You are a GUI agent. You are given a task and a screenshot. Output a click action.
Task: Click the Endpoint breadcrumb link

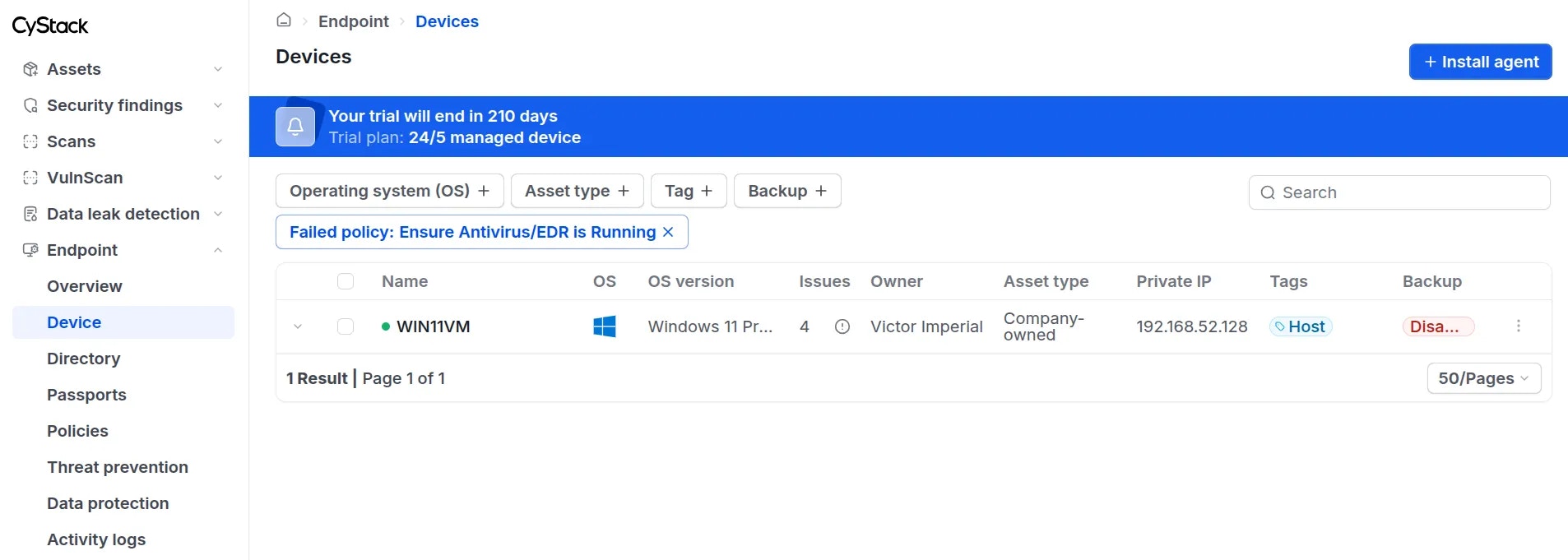click(354, 21)
